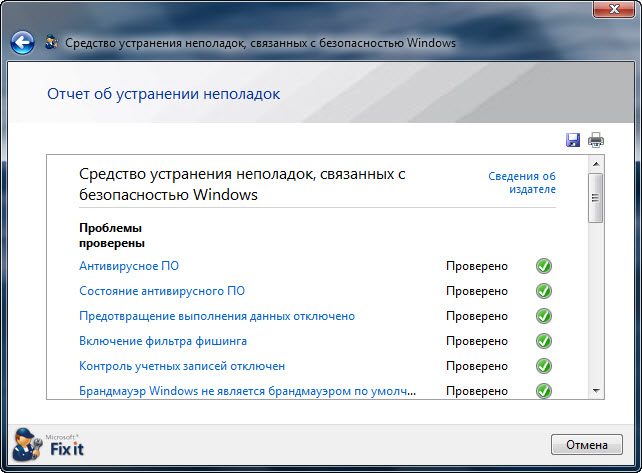Click checkmark for Включение фильтра фишинга row
The height and width of the screenshot is (473, 642).
(544, 341)
